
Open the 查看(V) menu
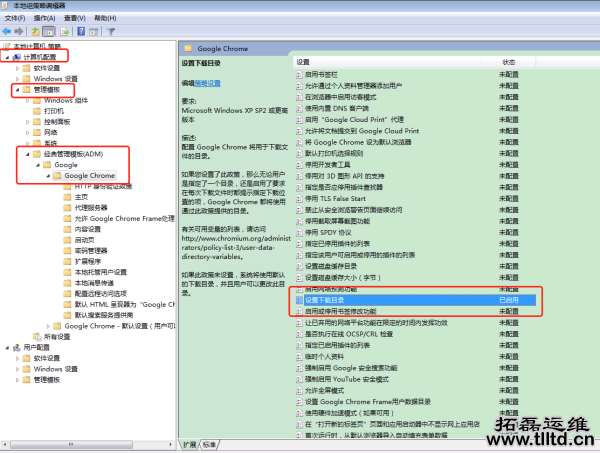pos(75,18)
